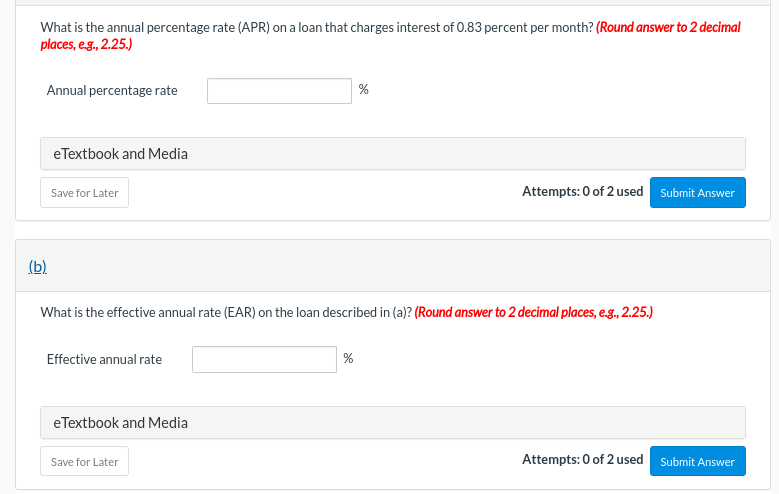
Task: Click the Annual percentage rate input field
Action: (279, 91)
